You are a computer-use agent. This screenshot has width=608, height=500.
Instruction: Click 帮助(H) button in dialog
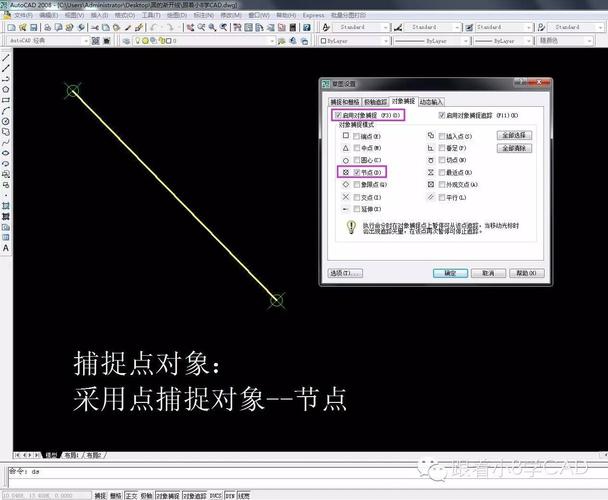tap(527, 273)
